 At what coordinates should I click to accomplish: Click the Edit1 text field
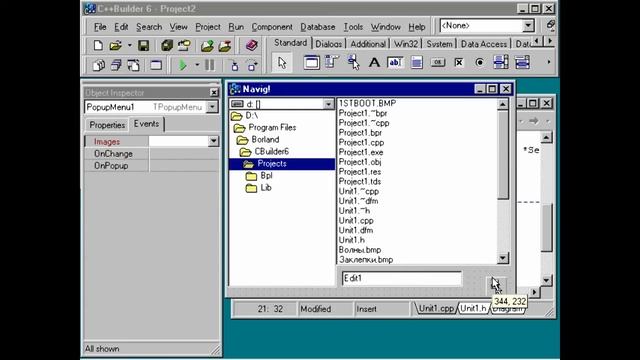tap(402, 278)
